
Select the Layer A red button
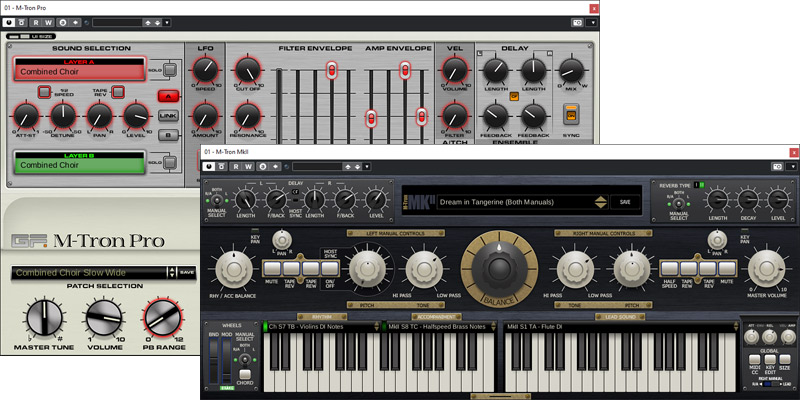pyautogui.click(x=168, y=97)
